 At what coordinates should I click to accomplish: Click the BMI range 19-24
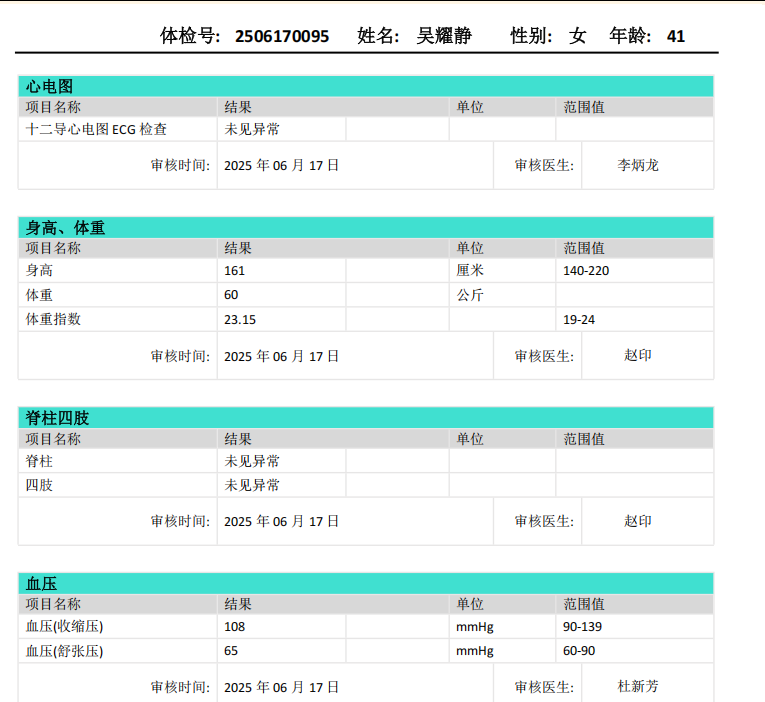click(580, 320)
